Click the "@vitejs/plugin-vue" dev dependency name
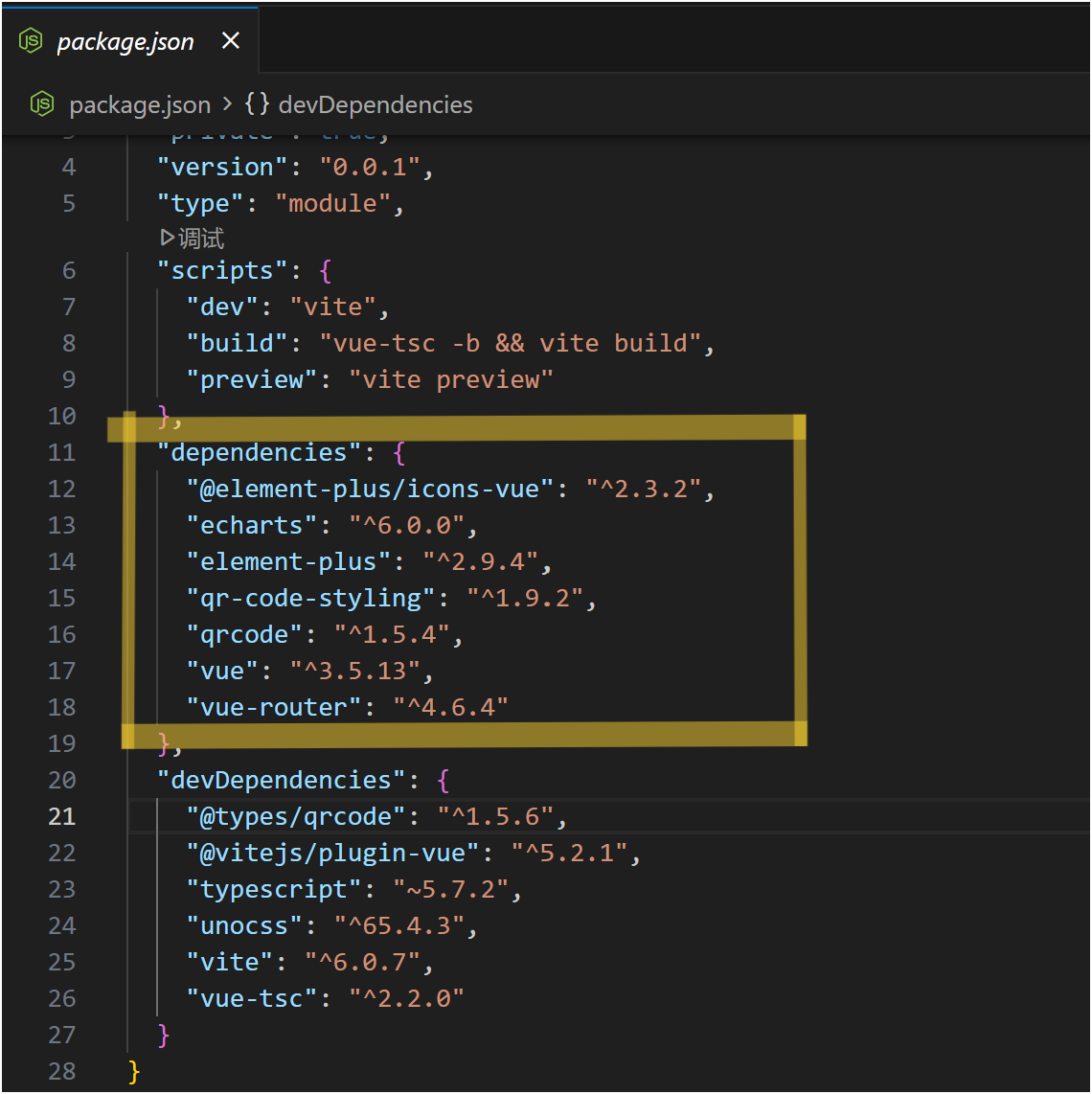 click(x=332, y=853)
